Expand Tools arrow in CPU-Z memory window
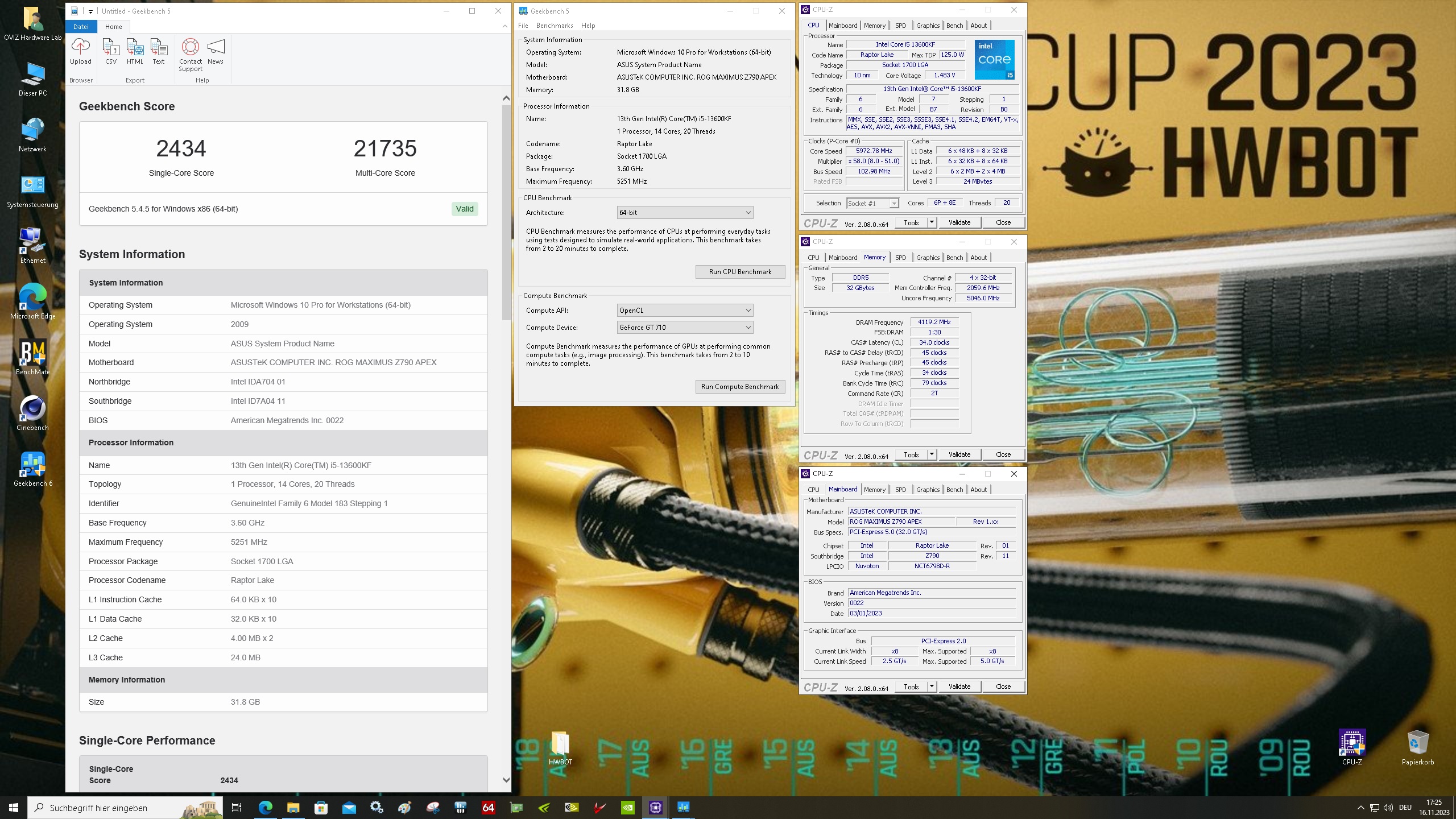This screenshot has width=1456, height=819. tap(932, 454)
